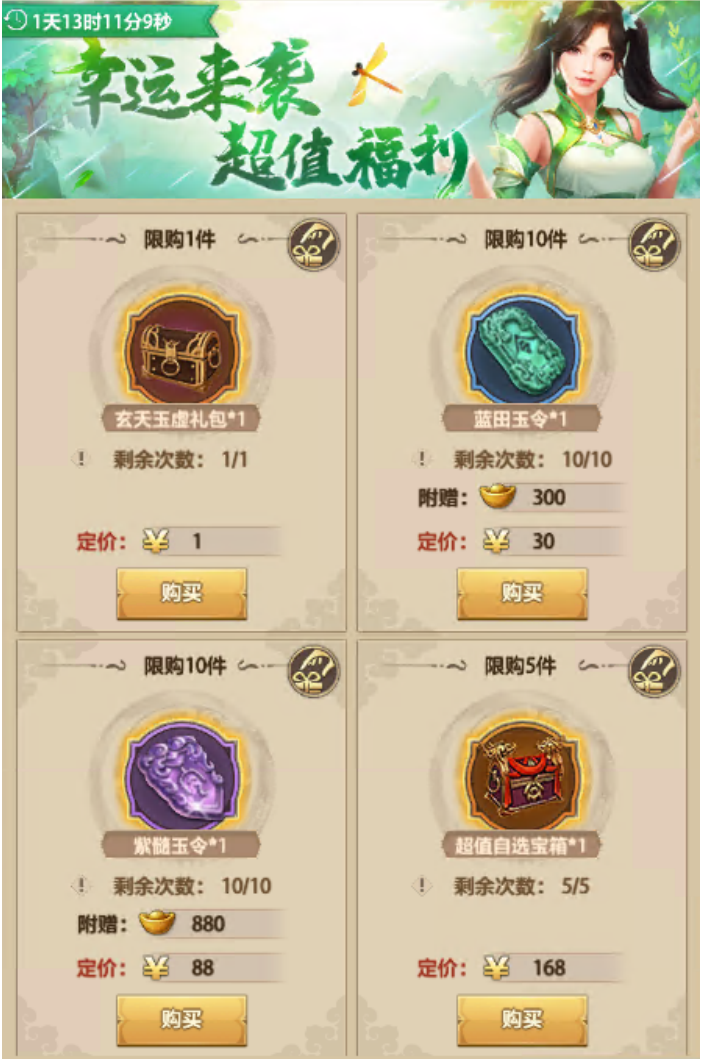Open the gift badge on the 蓝田玉令 card
This screenshot has height=1060, width=702.
pos(654,245)
